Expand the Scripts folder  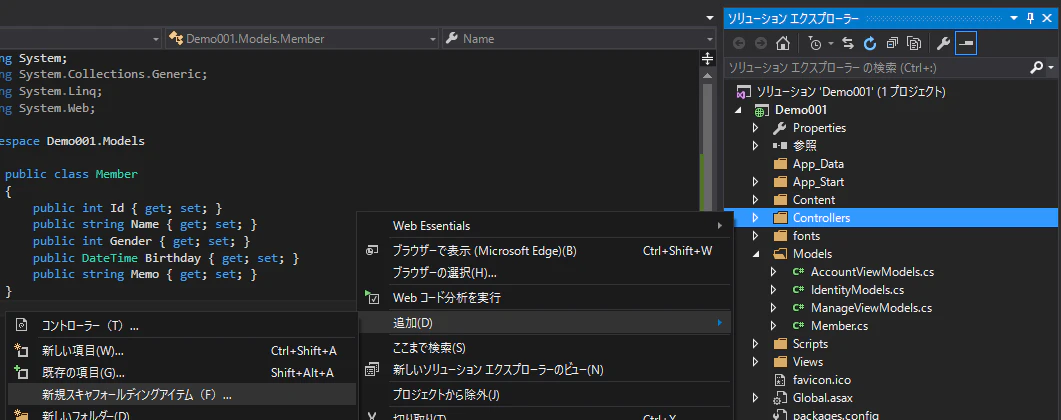756,344
